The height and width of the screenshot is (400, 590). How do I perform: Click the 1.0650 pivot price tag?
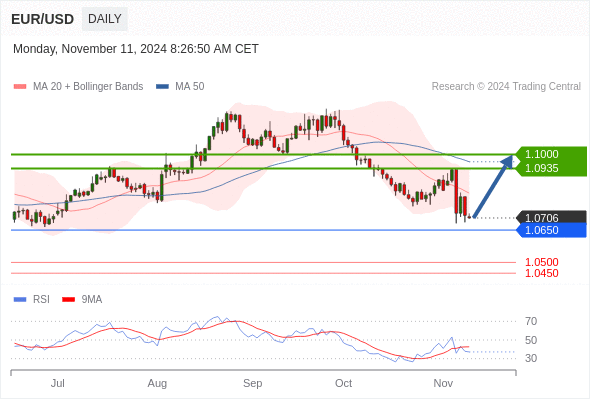(x=551, y=230)
